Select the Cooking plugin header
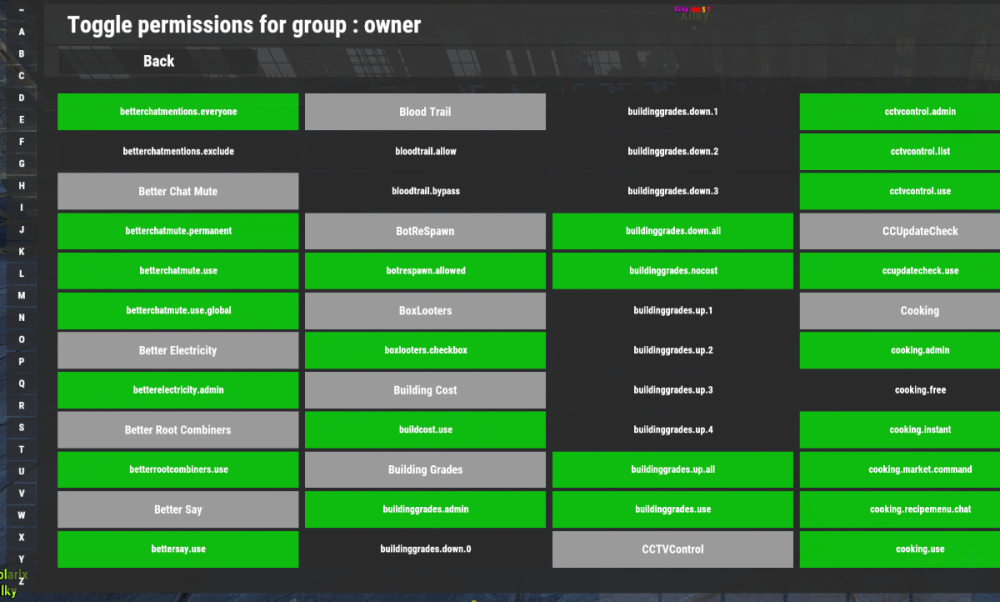 click(x=919, y=311)
